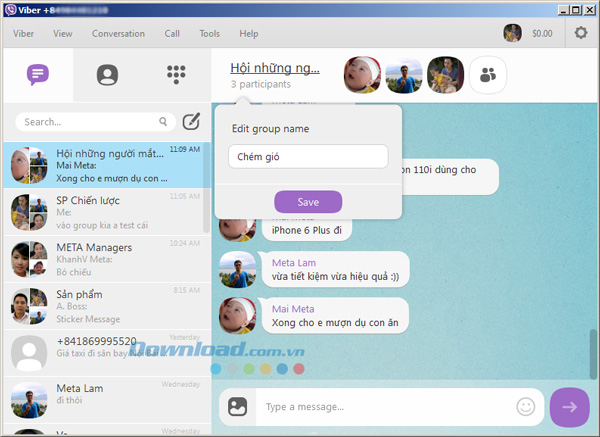This screenshot has width=600, height=437.
Task: Open the Call menu
Action: 172,34
